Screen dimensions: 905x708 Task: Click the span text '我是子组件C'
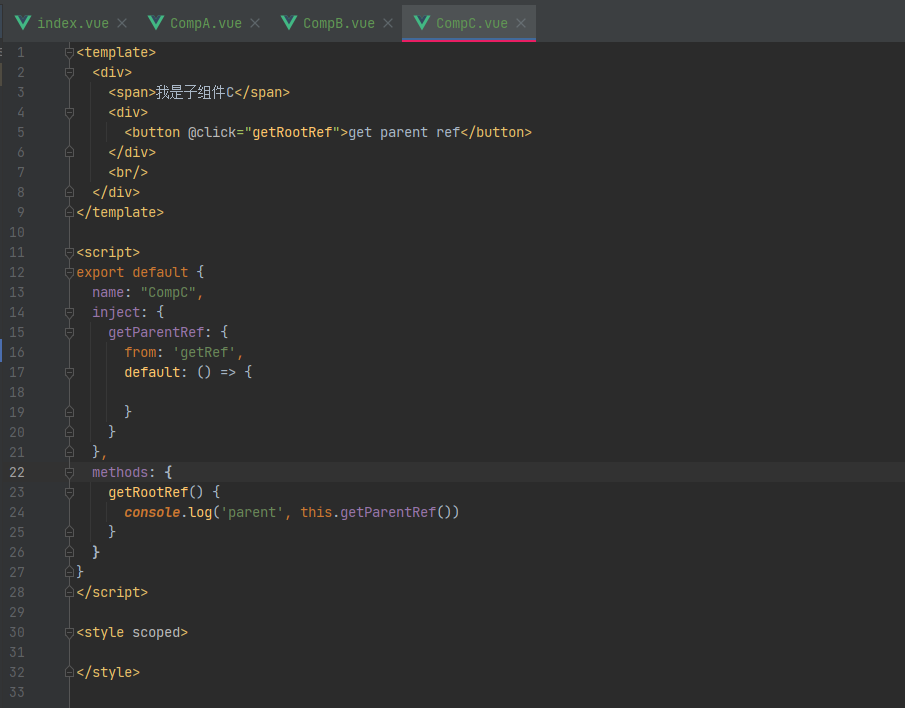coord(195,92)
